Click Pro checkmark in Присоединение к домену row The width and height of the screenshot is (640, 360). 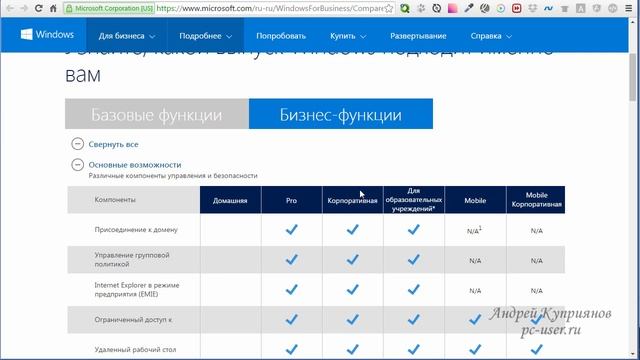pyautogui.click(x=291, y=229)
